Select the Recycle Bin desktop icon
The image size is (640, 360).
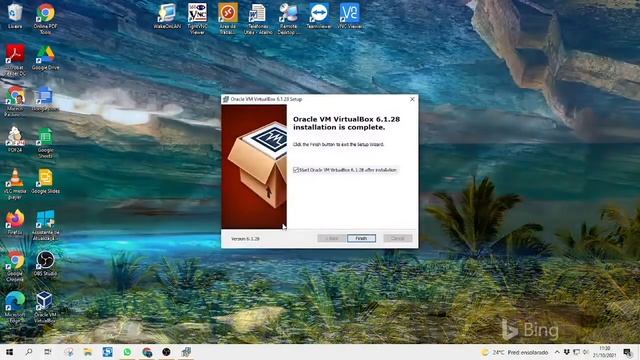coord(15,16)
